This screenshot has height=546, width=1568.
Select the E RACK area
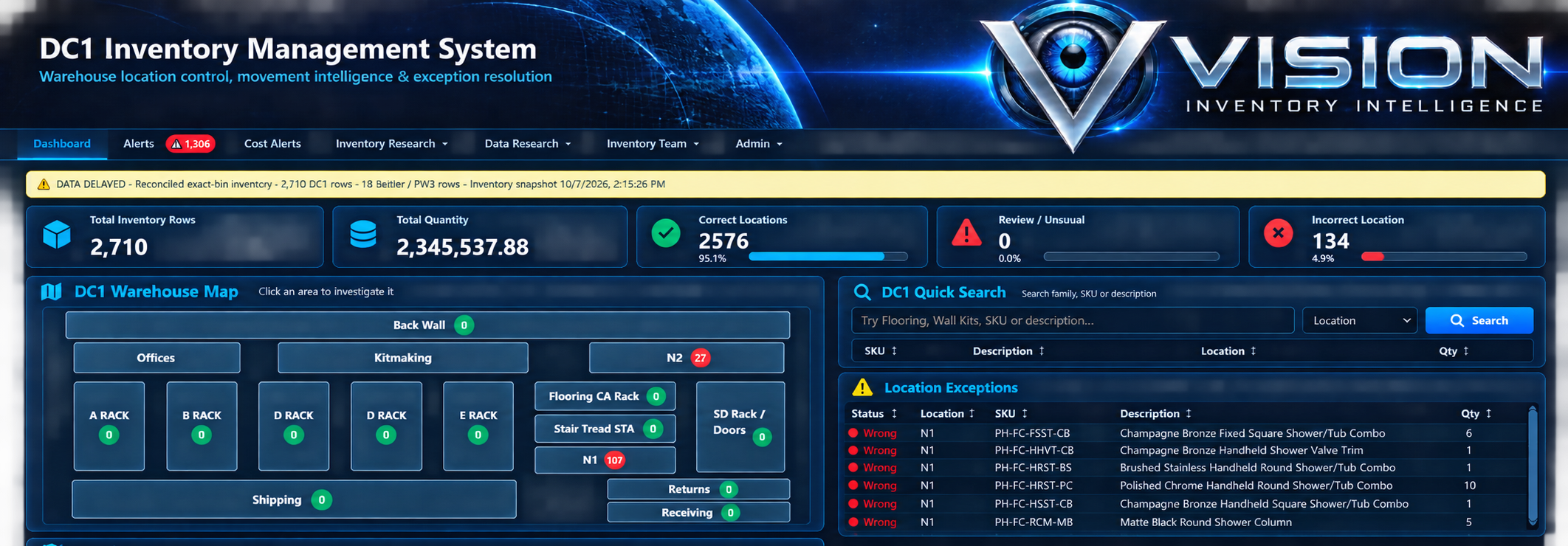point(478,426)
